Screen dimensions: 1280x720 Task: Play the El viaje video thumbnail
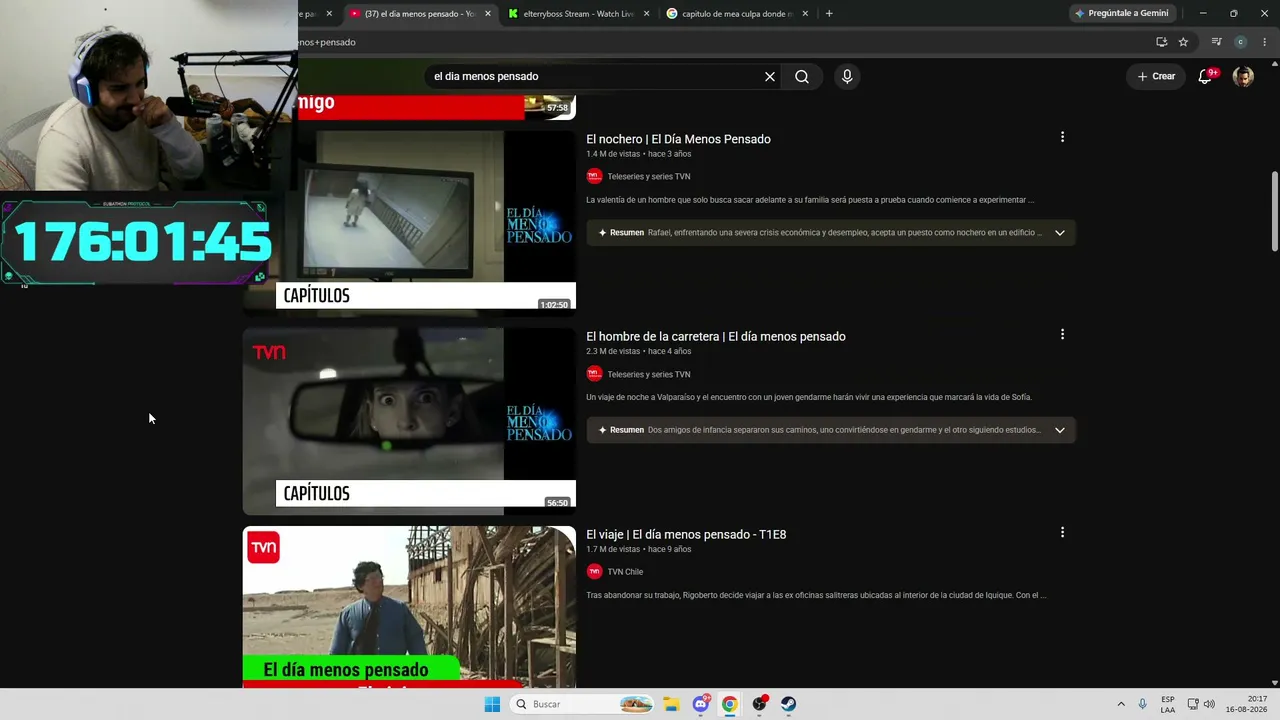point(409,607)
